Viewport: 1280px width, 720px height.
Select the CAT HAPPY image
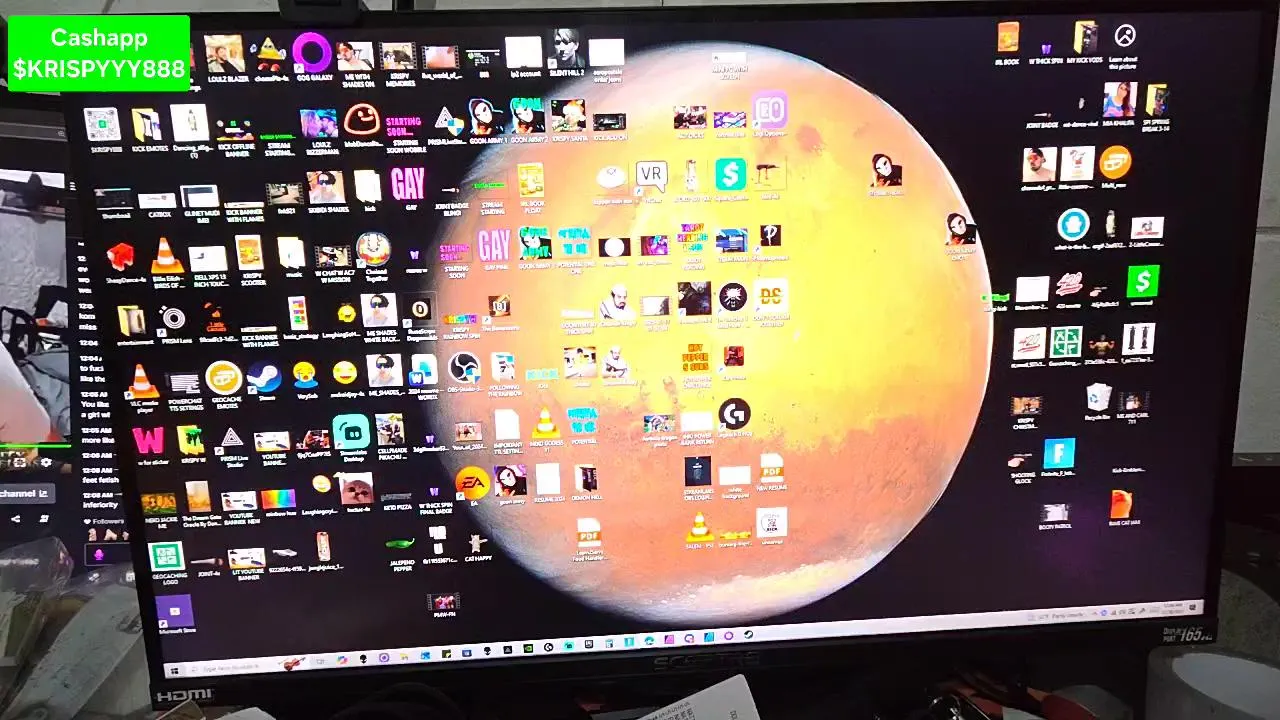[478, 548]
